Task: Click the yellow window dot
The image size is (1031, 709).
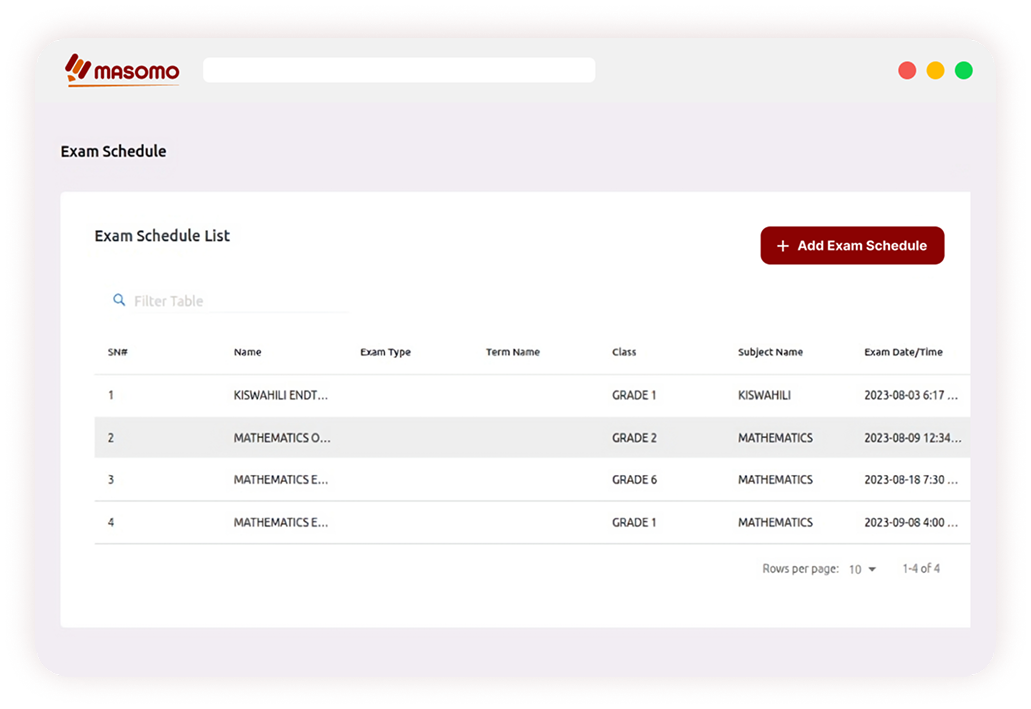Action: tap(935, 70)
